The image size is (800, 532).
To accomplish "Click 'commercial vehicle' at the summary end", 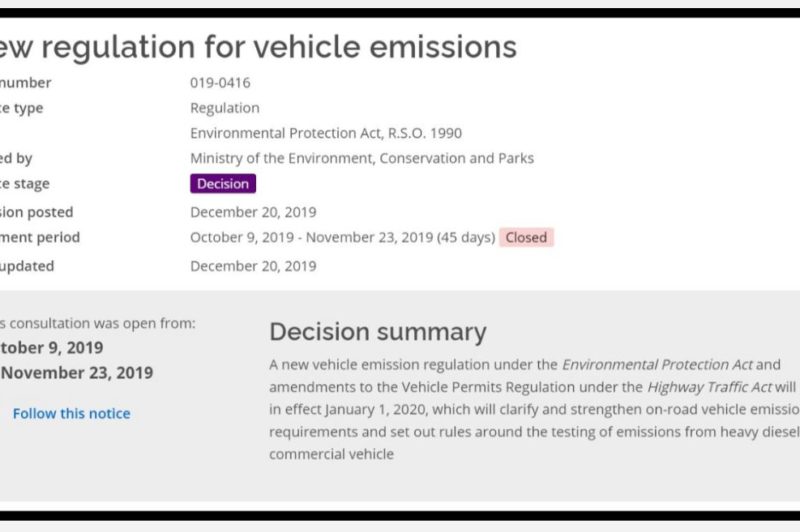I will (331, 454).
